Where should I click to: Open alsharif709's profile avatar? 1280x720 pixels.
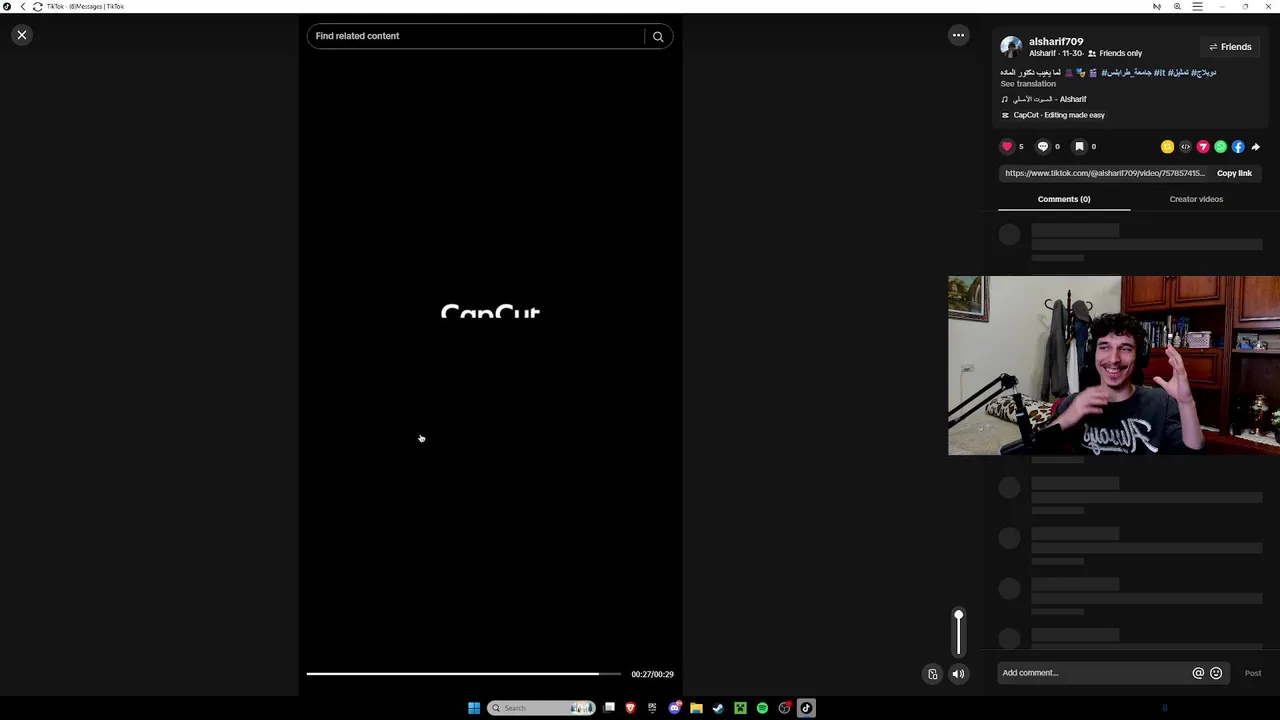[x=1011, y=47]
